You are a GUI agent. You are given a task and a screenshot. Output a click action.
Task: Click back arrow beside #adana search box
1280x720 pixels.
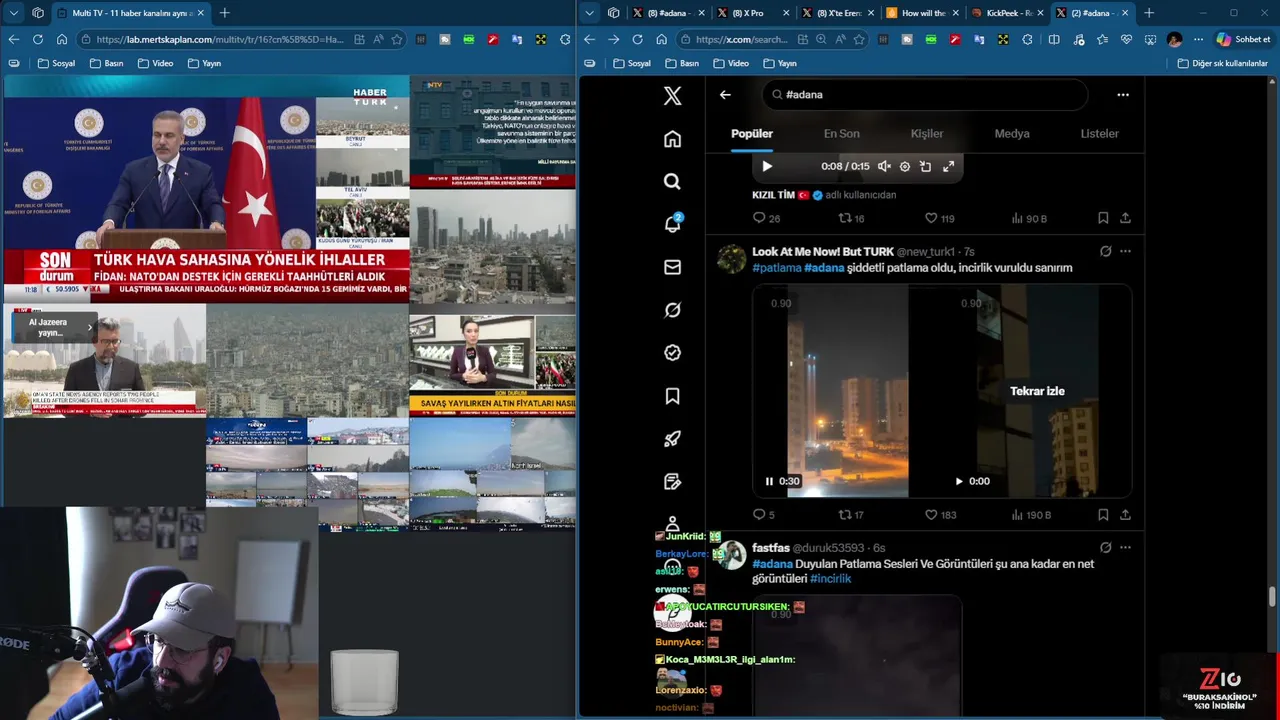coord(725,95)
